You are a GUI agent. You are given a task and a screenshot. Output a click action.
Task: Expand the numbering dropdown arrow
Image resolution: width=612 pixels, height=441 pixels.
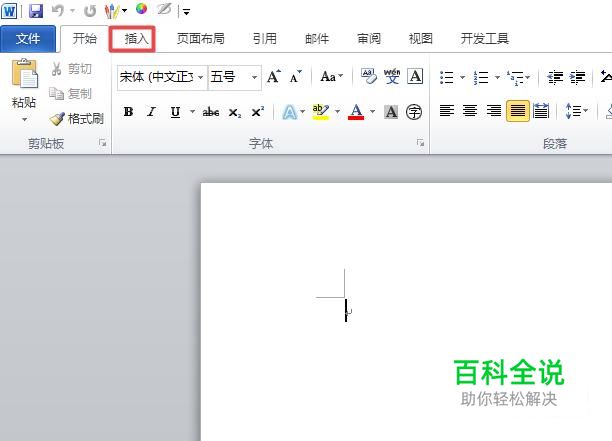497,77
